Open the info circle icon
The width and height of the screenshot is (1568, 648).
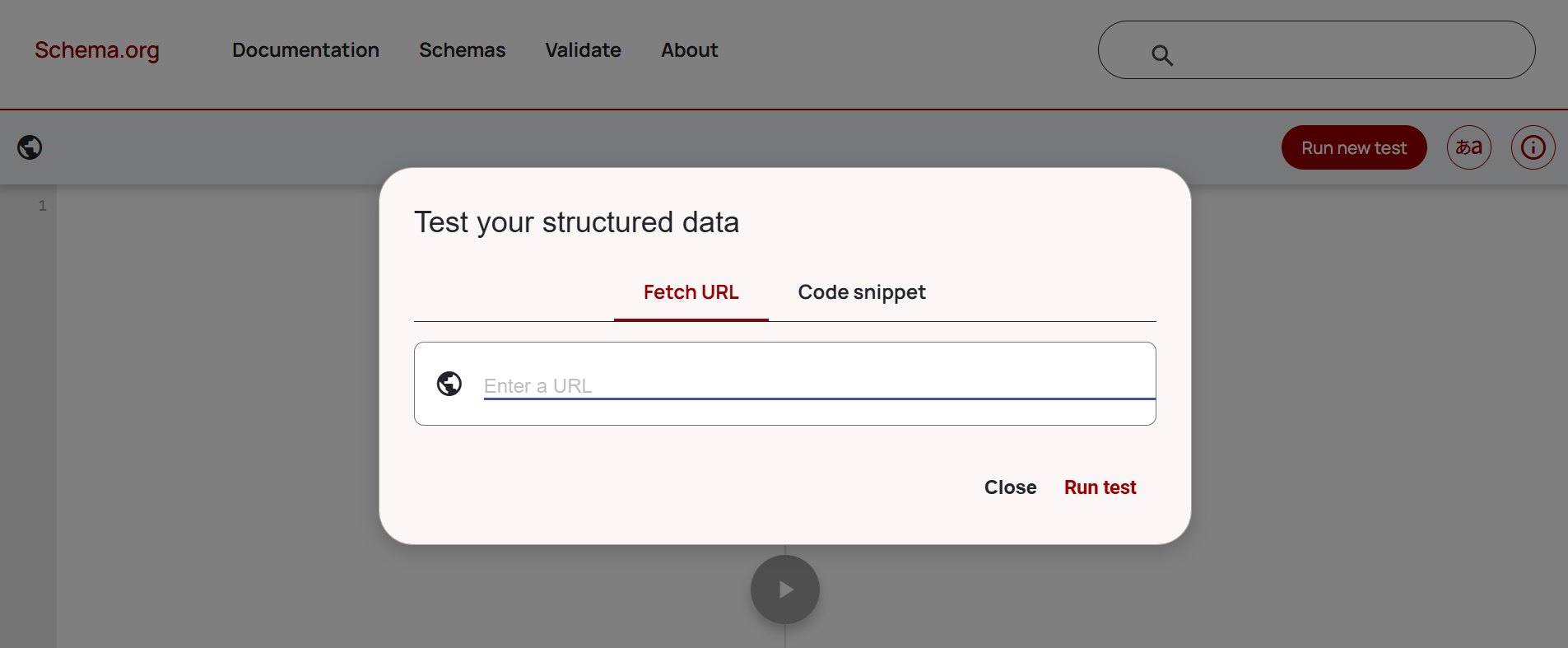[1533, 147]
